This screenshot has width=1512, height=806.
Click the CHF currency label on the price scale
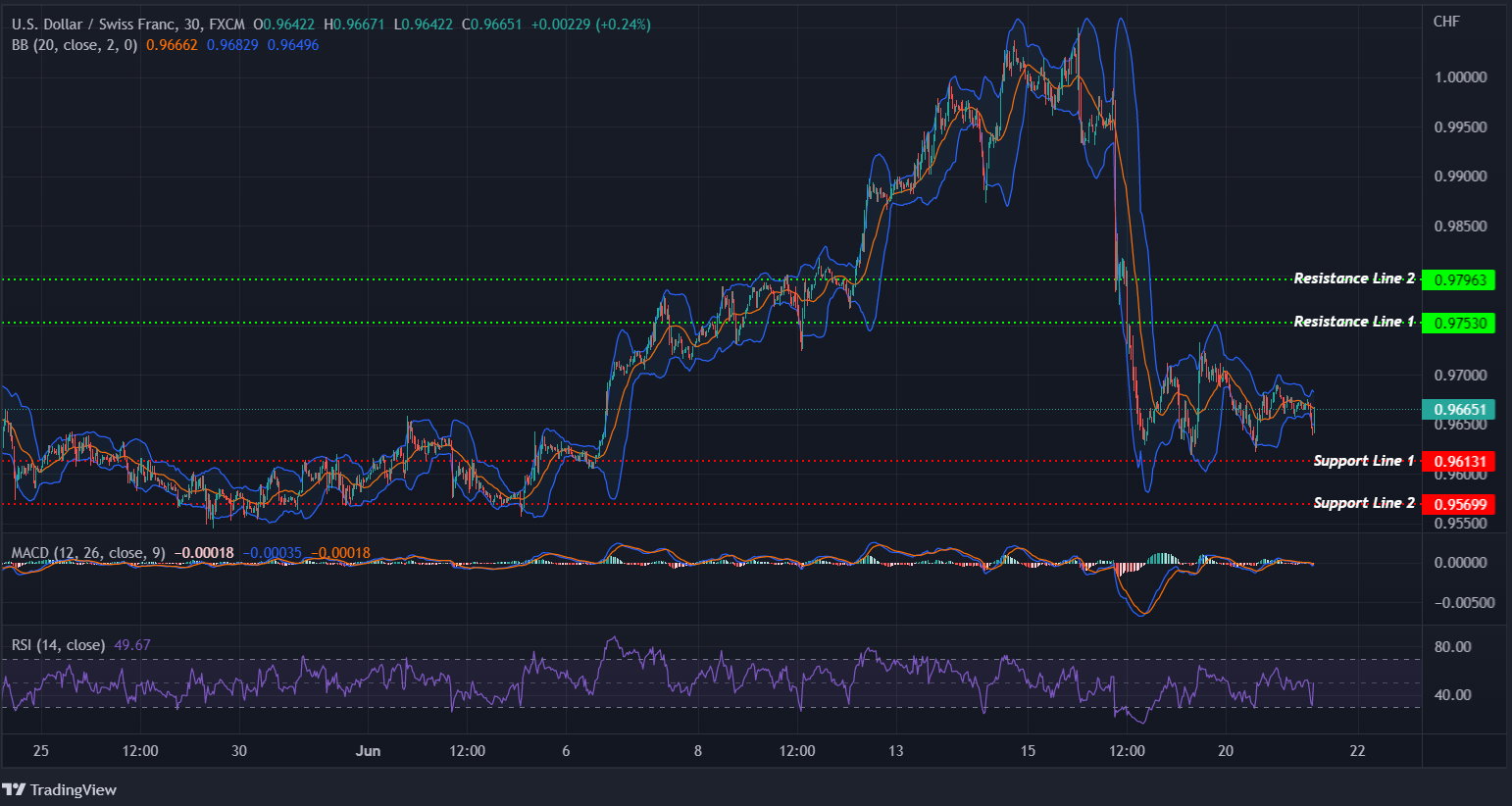click(x=1446, y=21)
